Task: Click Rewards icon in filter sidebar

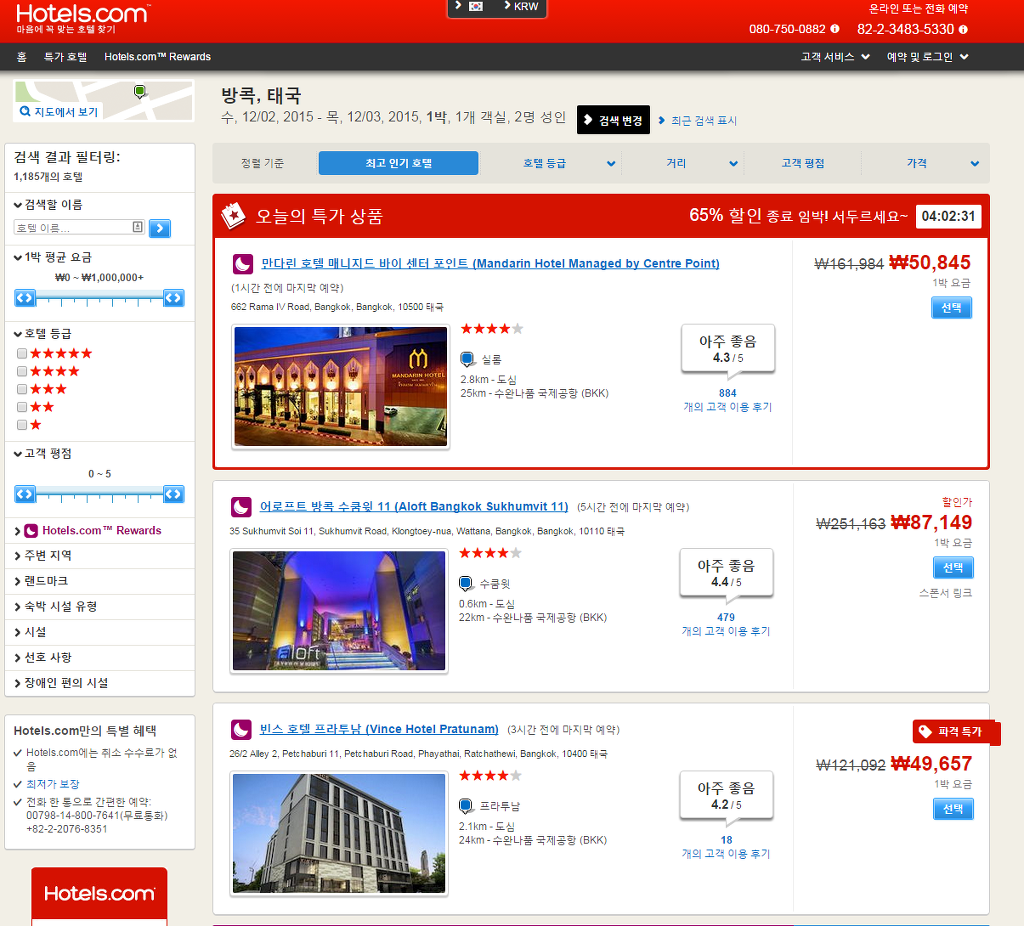Action: tap(31, 531)
